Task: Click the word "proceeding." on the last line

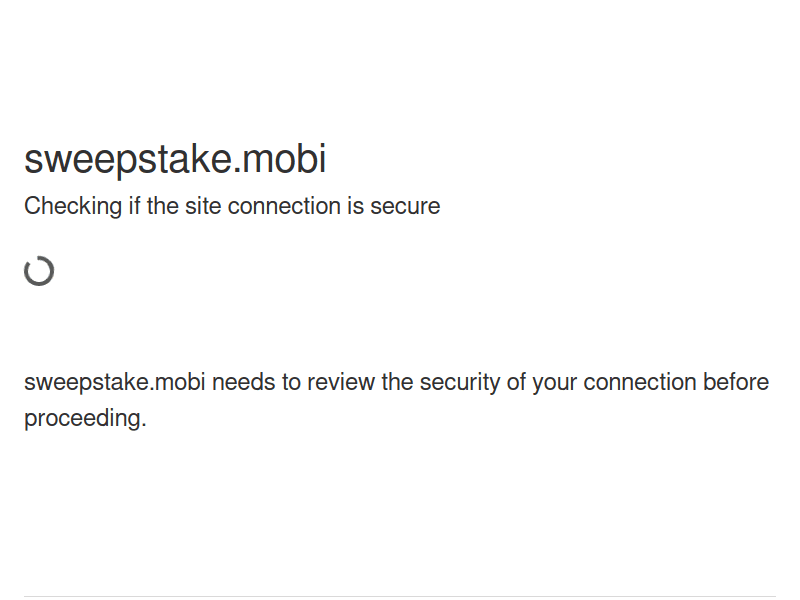Action: [x=85, y=419]
